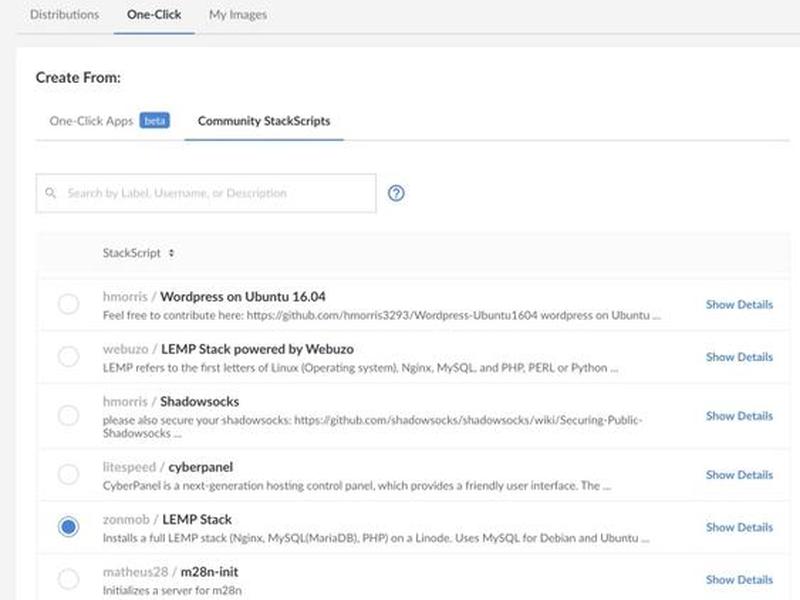This screenshot has height=600, width=800.
Task: Select the One-Click tab
Action: (x=154, y=15)
